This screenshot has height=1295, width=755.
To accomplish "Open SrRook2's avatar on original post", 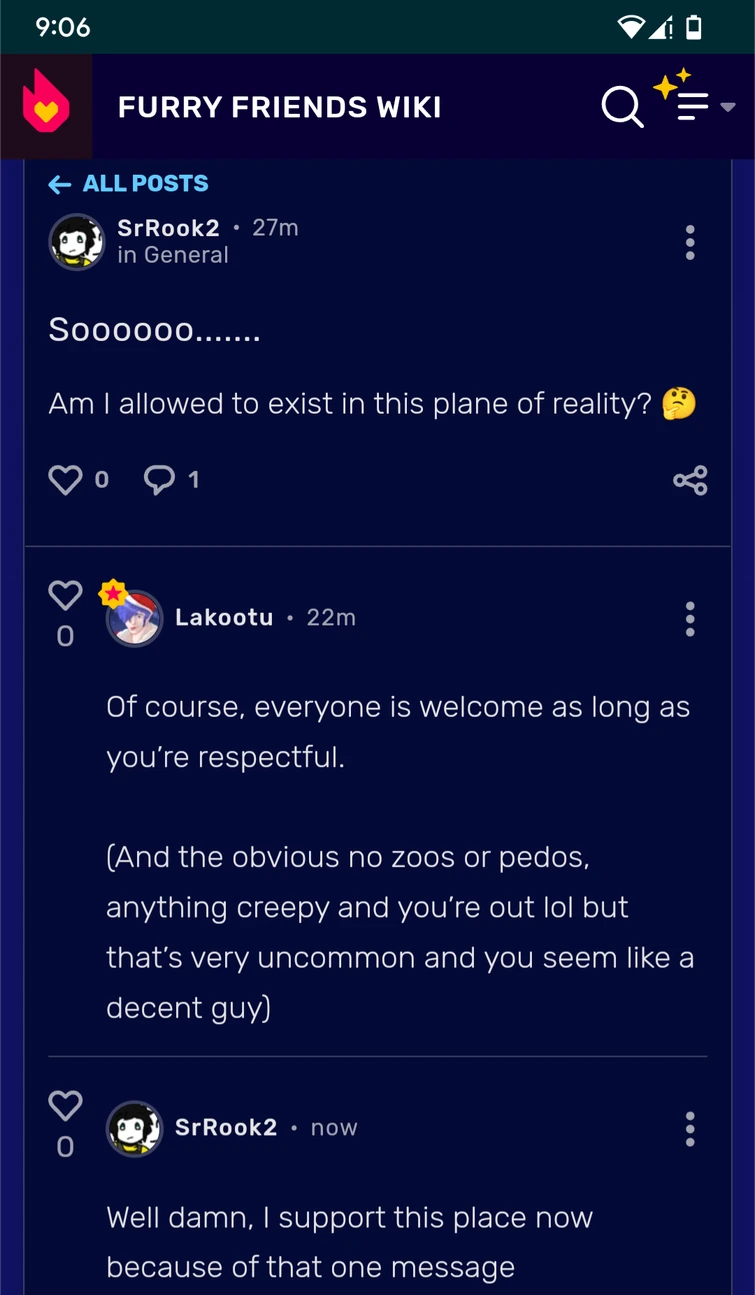I will 77,242.
